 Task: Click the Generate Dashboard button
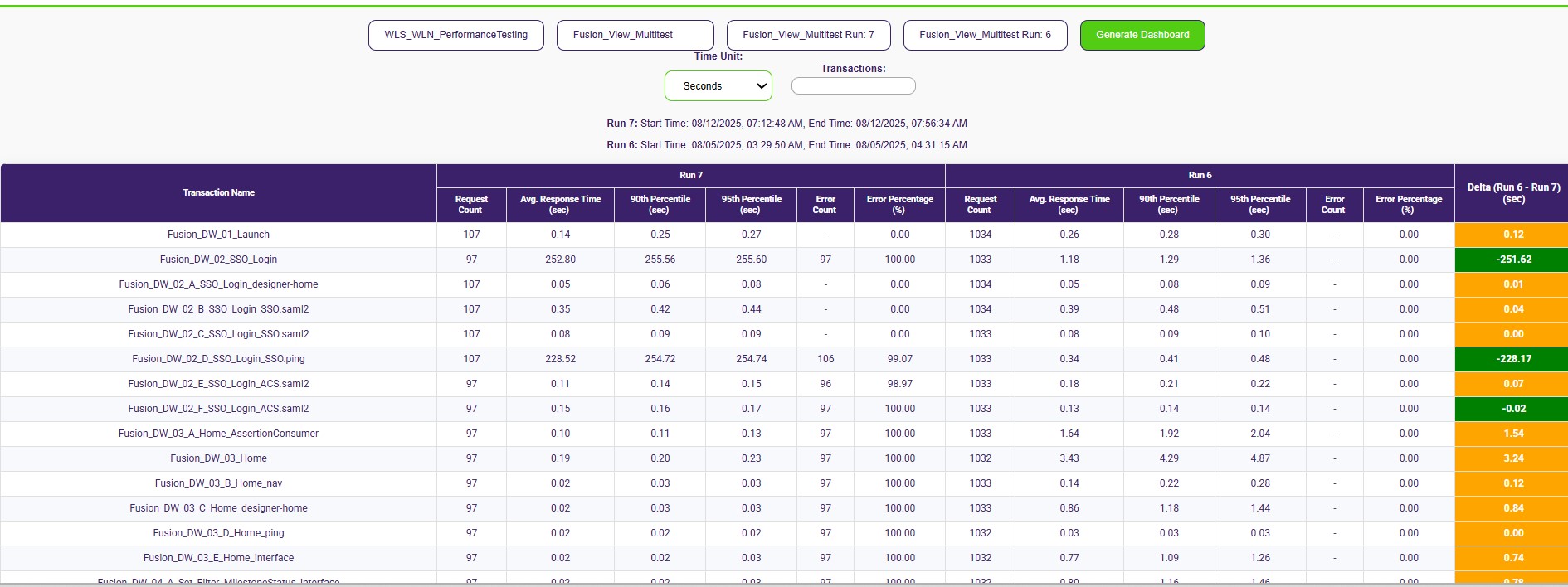(1142, 35)
